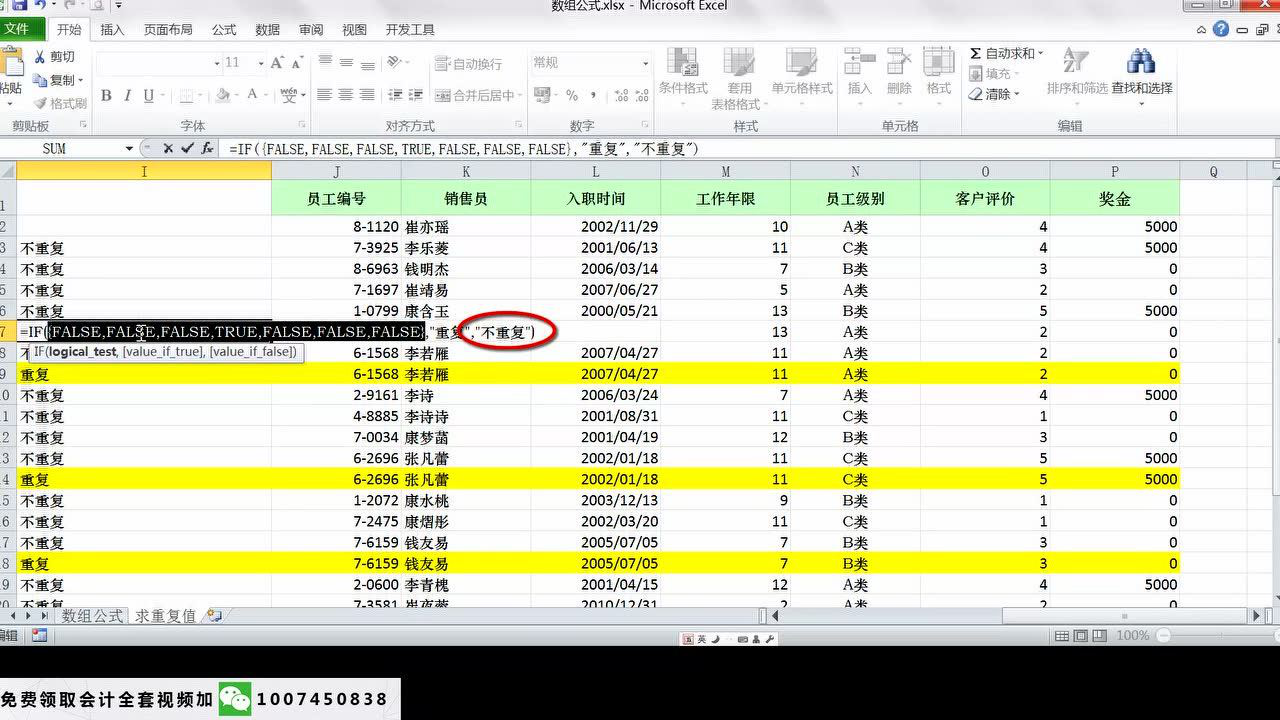Click the 文件 file button
The image size is (1280, 720).
[x=17, y=29]
